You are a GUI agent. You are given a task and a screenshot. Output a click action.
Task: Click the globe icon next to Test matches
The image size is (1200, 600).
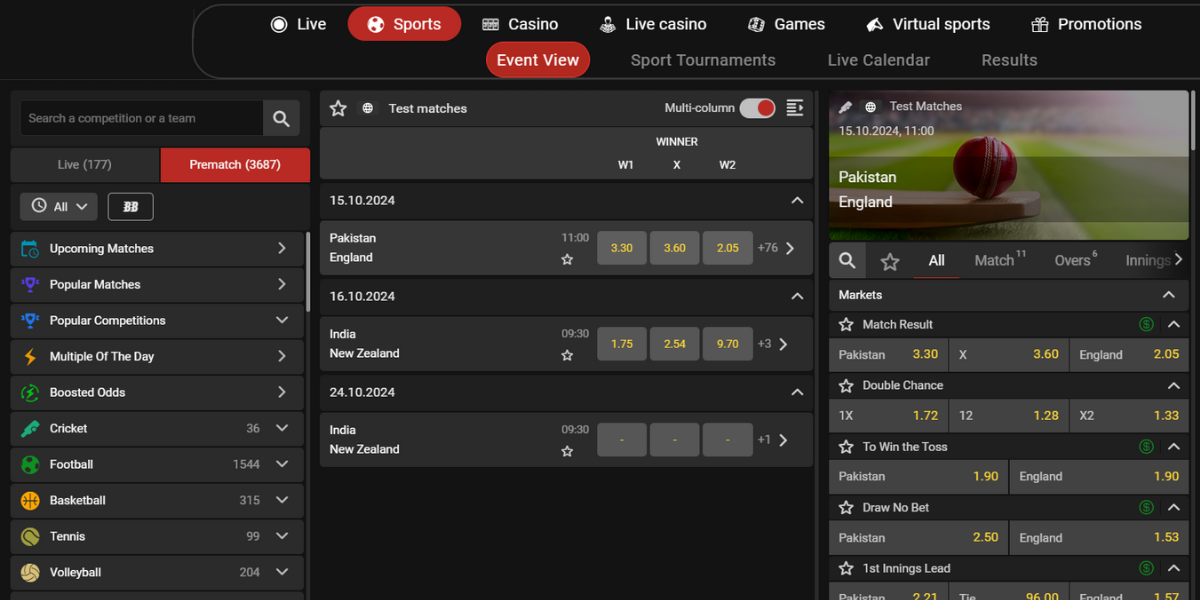(366, 108)
